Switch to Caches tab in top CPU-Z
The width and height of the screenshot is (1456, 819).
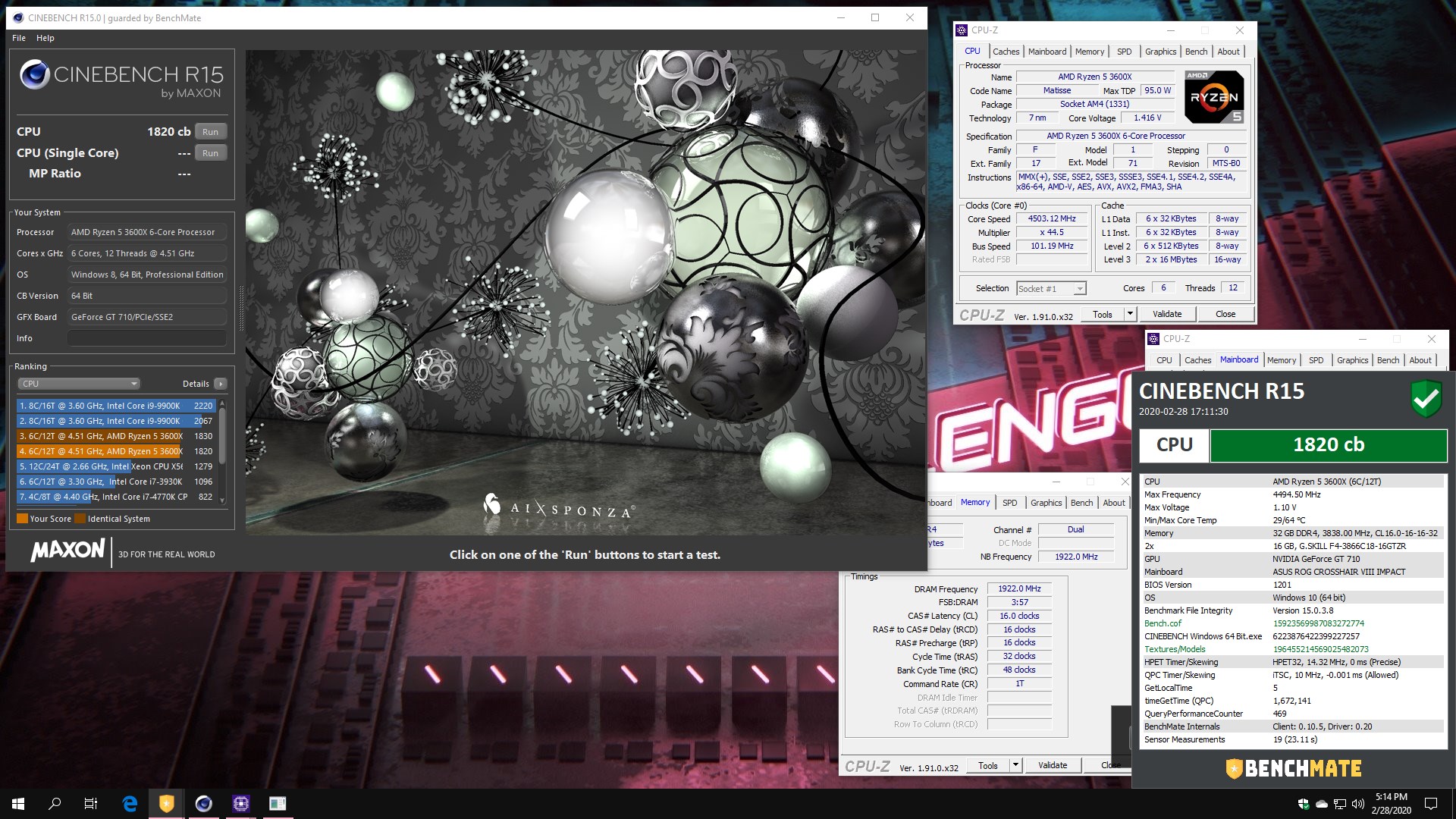coord(1006,52)
